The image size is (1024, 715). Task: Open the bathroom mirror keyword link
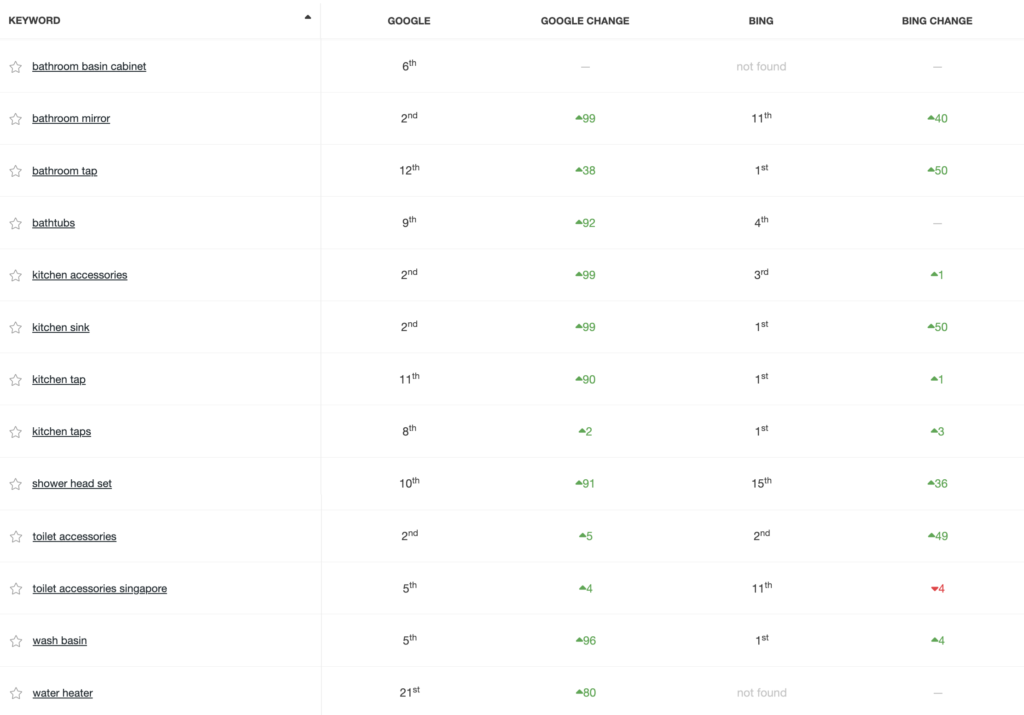pyautogui.click(x=71, y=118)
